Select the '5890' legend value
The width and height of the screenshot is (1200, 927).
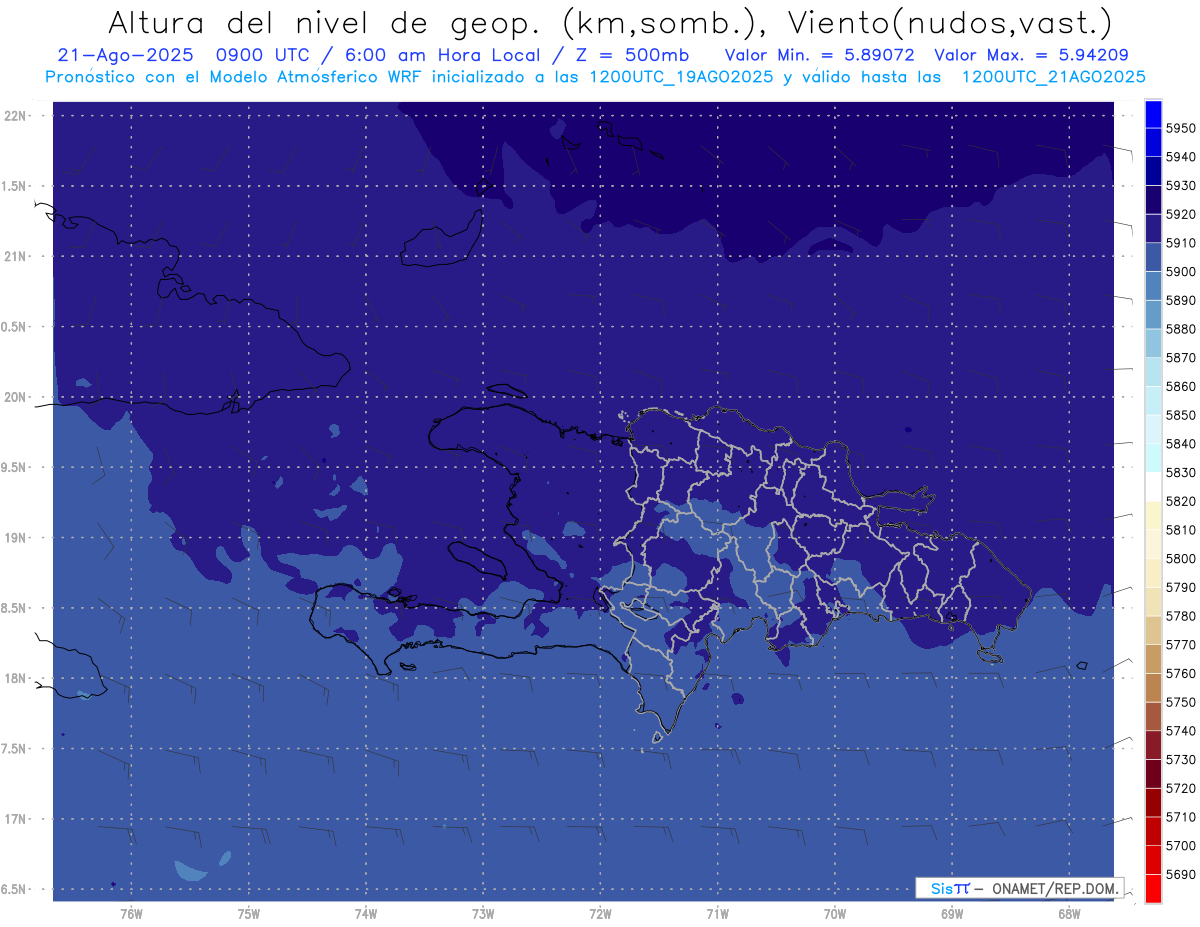[1181, 301]
